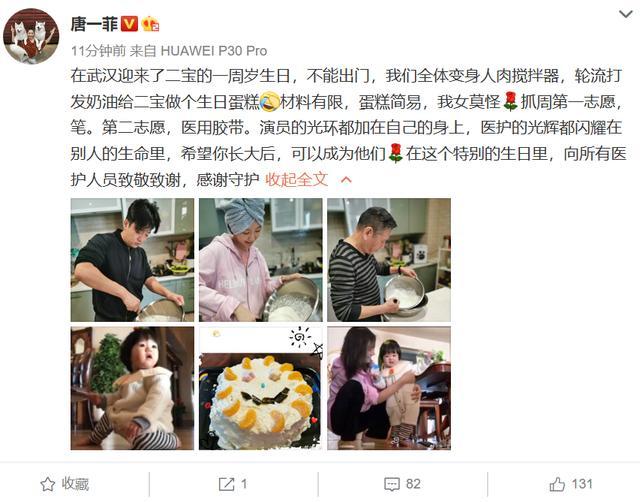Open the profile name 唐一菲

(x=94, y=24)
